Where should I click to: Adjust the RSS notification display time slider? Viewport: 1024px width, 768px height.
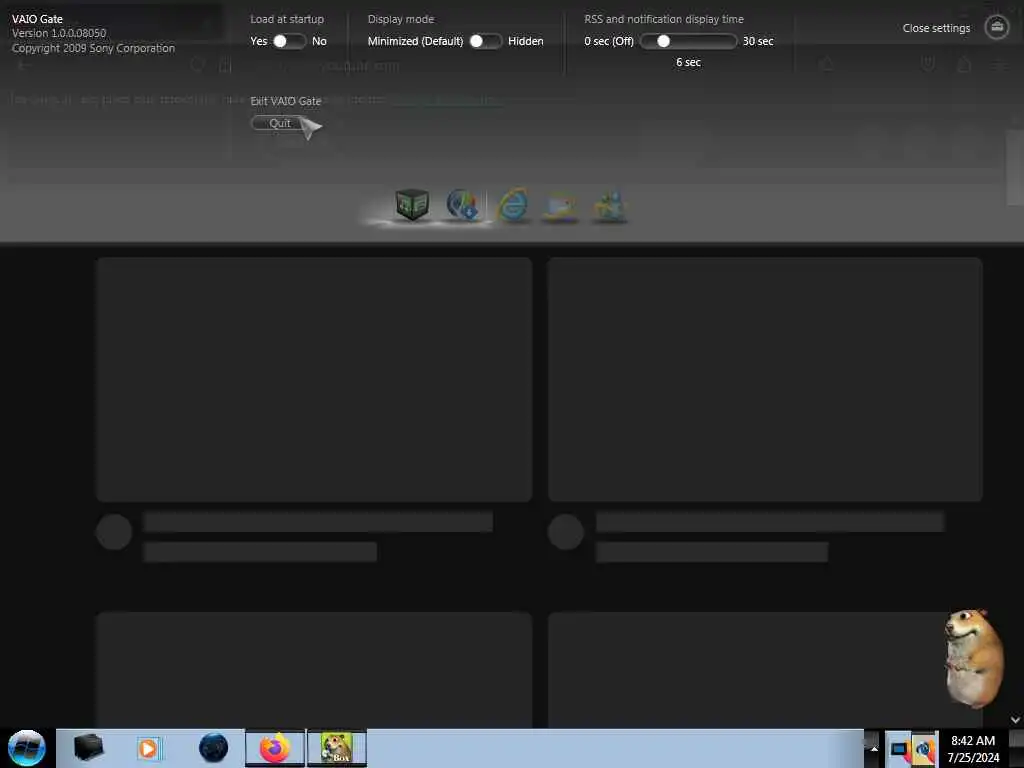point(688,41)
